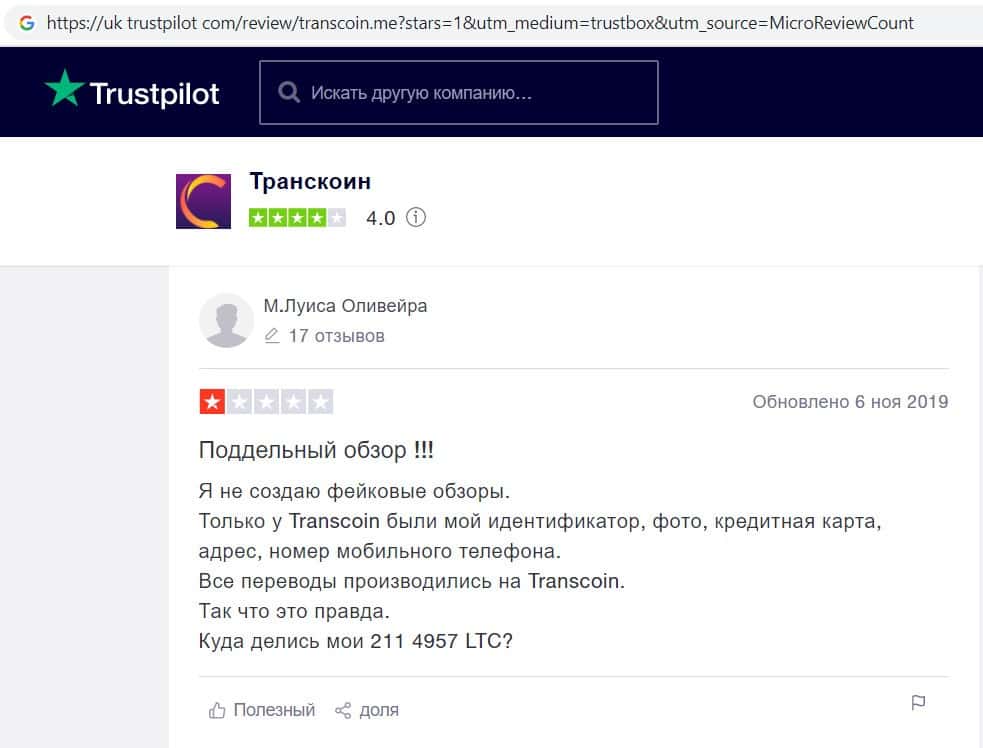The image size is (983, 748).
Task: Click the pencil icon next to review count
Action: click(x=271, y=336)
